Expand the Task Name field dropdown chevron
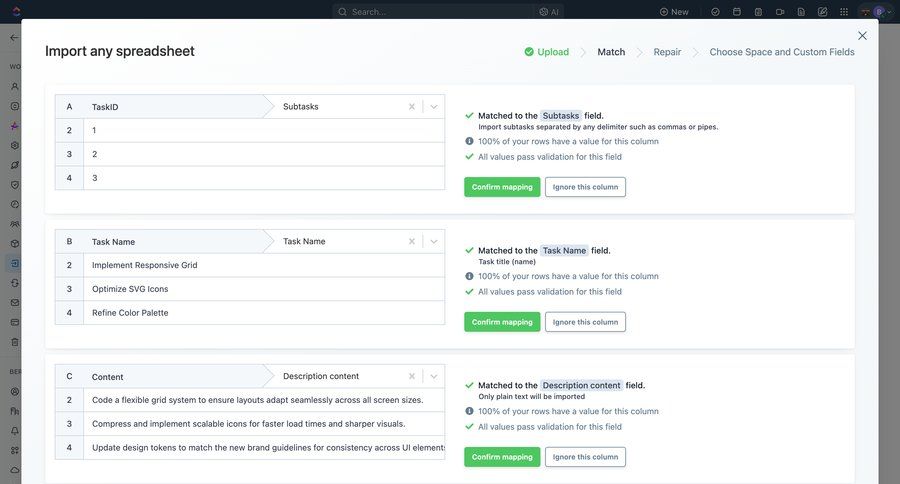The height and width of the screenshot is (484, 900). point(434,242)
